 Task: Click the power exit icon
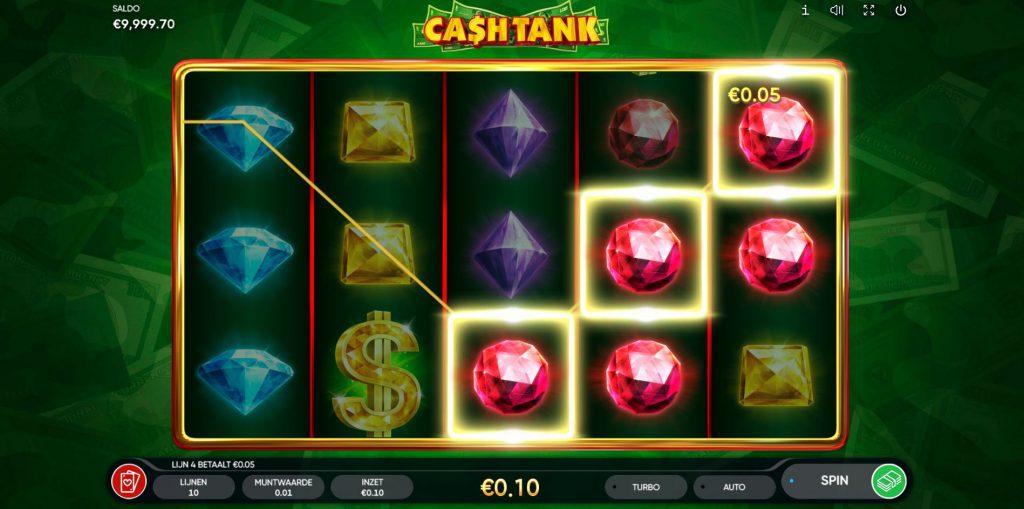[901, 10]
